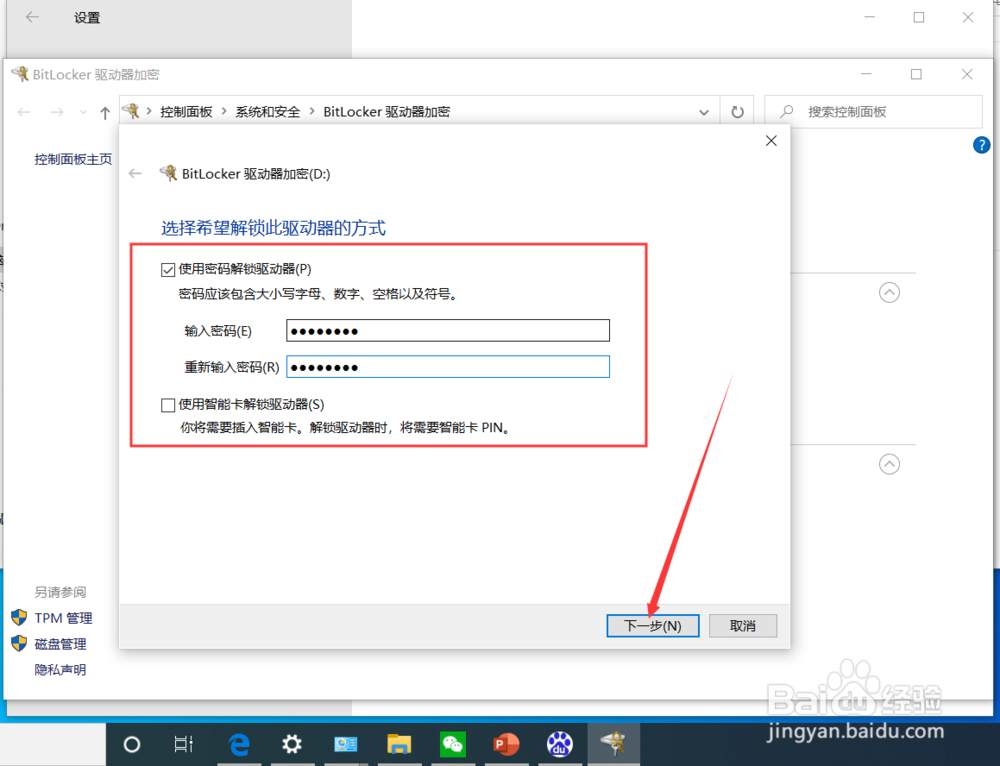Click the 磁盘管理 shield icon
Image resolution: width=1000 pixels, height=766 pixels.
(x=19, y=643)
